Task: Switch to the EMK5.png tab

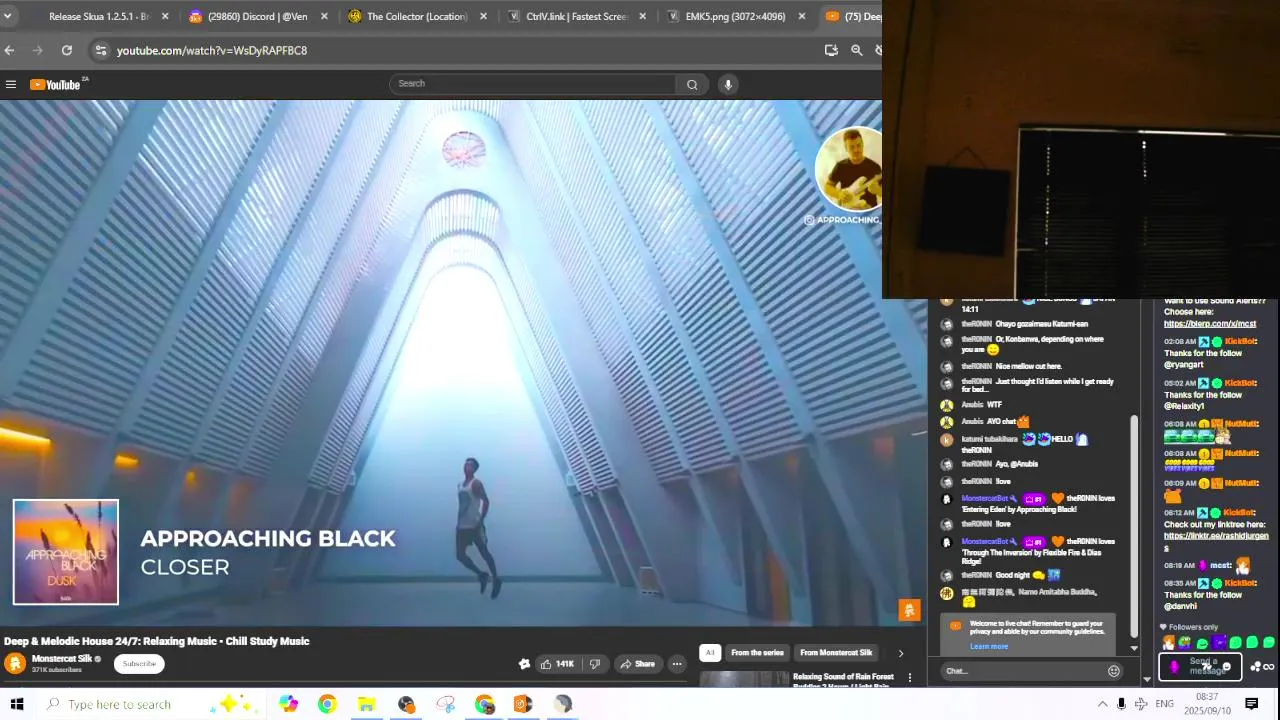Action: pos(734,16)
